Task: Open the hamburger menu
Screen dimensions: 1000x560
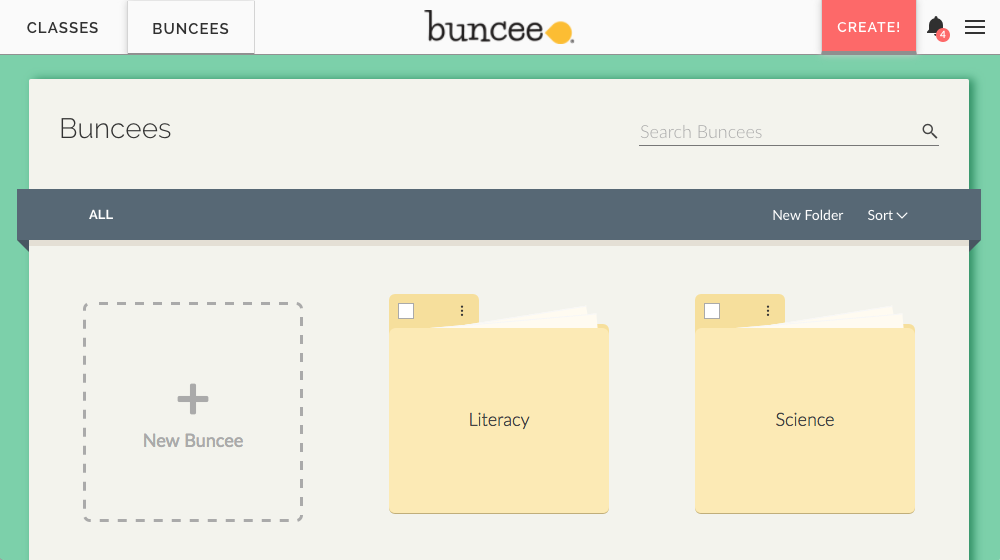Action: point(975,28)
